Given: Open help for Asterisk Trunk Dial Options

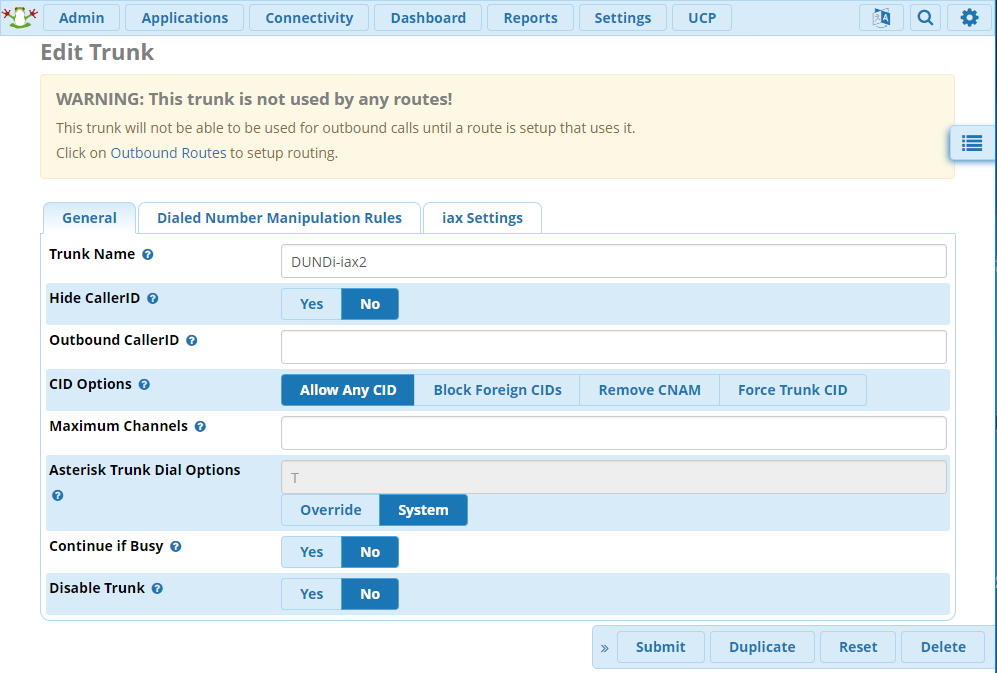Looking at the screenshot, I should click(57, 495).
